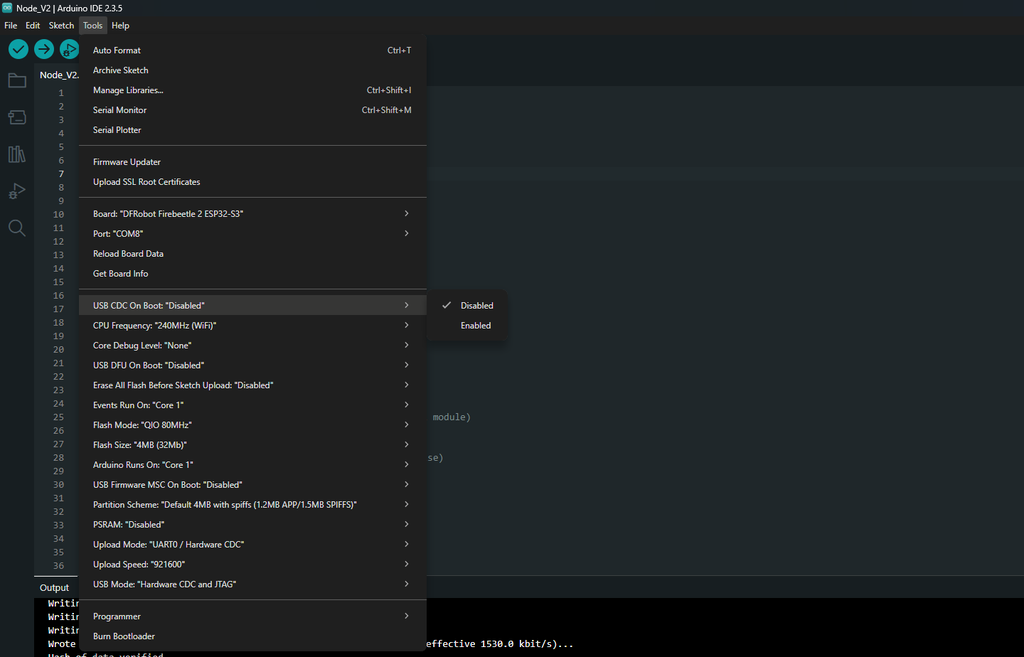Click Burn Bootloader menu entry
Image resolution: width=1024 pixels, height=657 pixels.
[x=124, y=636]
